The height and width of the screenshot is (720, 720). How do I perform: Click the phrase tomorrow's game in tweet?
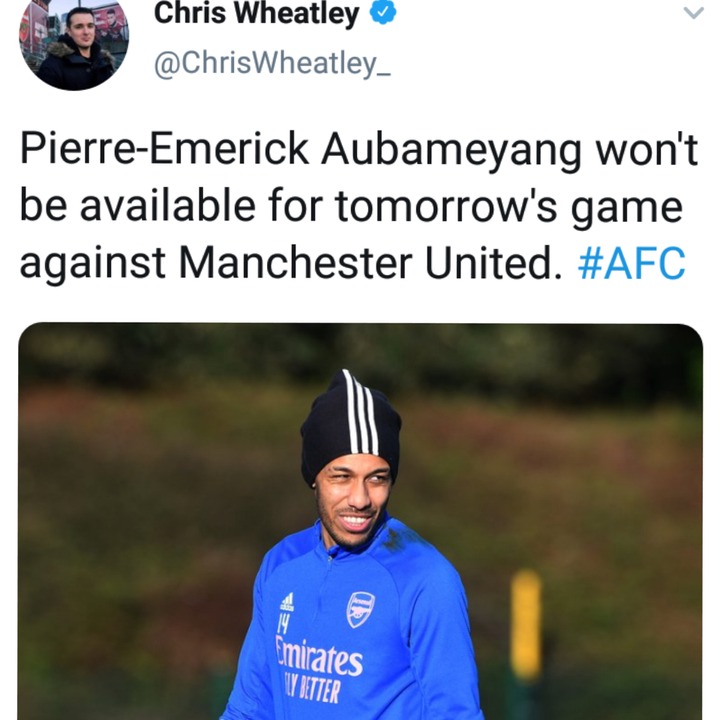pyautogui.click(x=508, y=207)
